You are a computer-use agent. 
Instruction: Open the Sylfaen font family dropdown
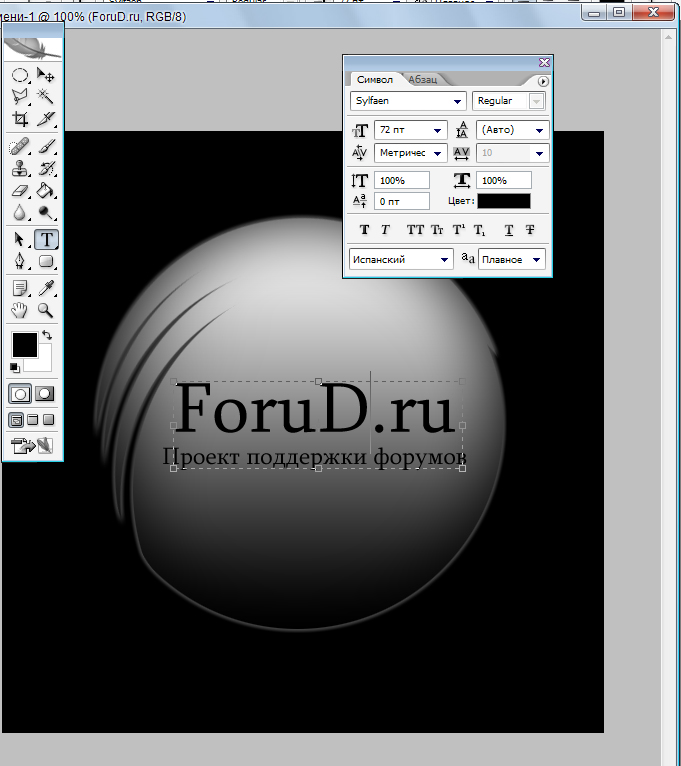(x=457, y=102)
